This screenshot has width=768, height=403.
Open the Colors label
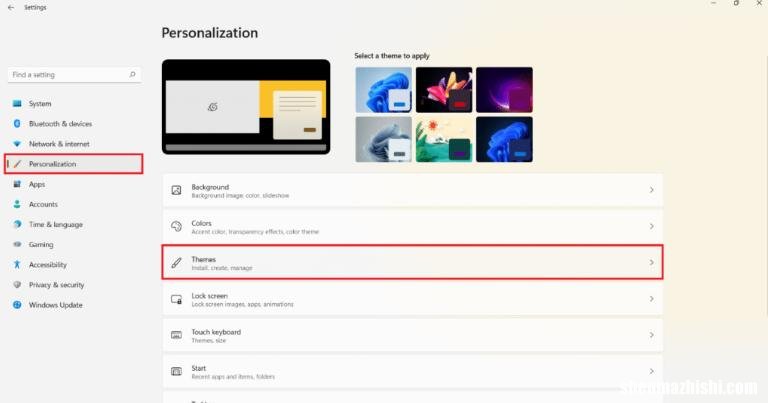(x=201, y=223)
